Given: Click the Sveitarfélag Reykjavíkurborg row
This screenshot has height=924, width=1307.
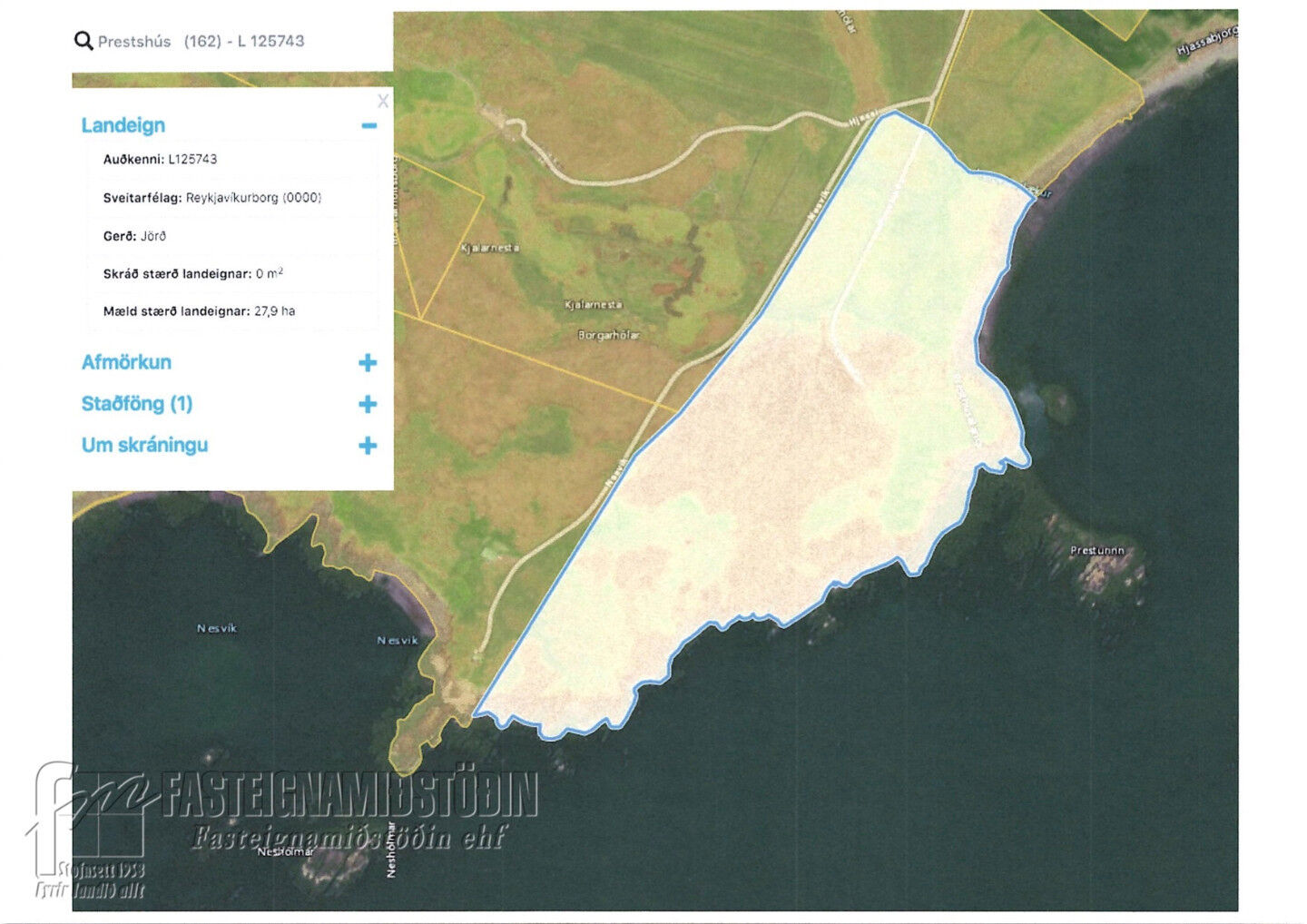Looking at the screenshot, I should pyautogui.click(x=212, y=198).
